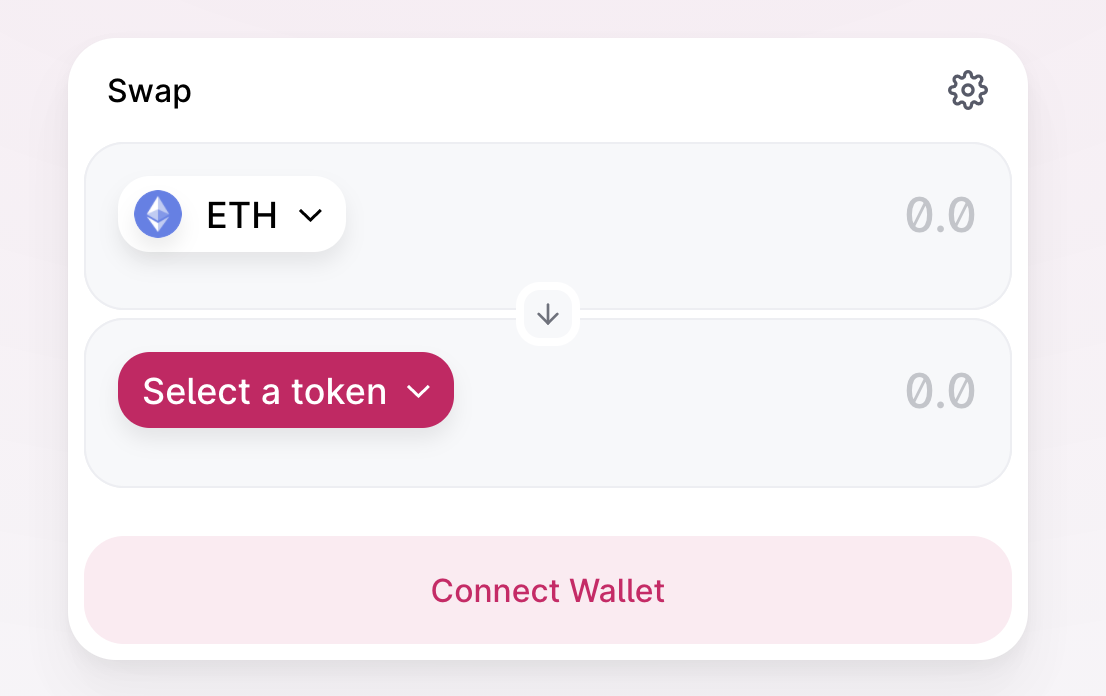
Task: Focus the output token amount field
Action: point(940,391)
